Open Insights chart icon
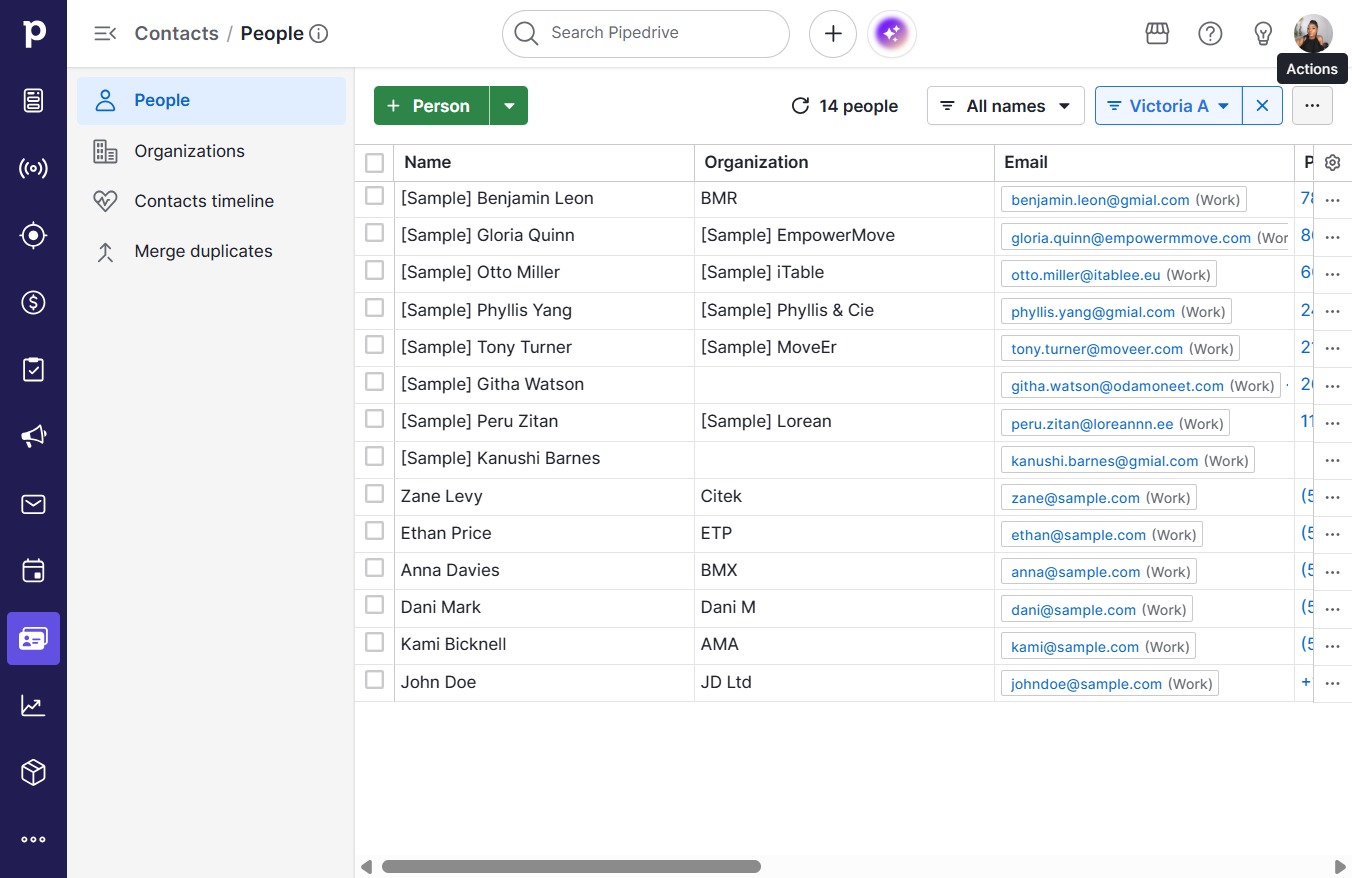This screenshot has width=1352, height=878. tap(33, 706)
